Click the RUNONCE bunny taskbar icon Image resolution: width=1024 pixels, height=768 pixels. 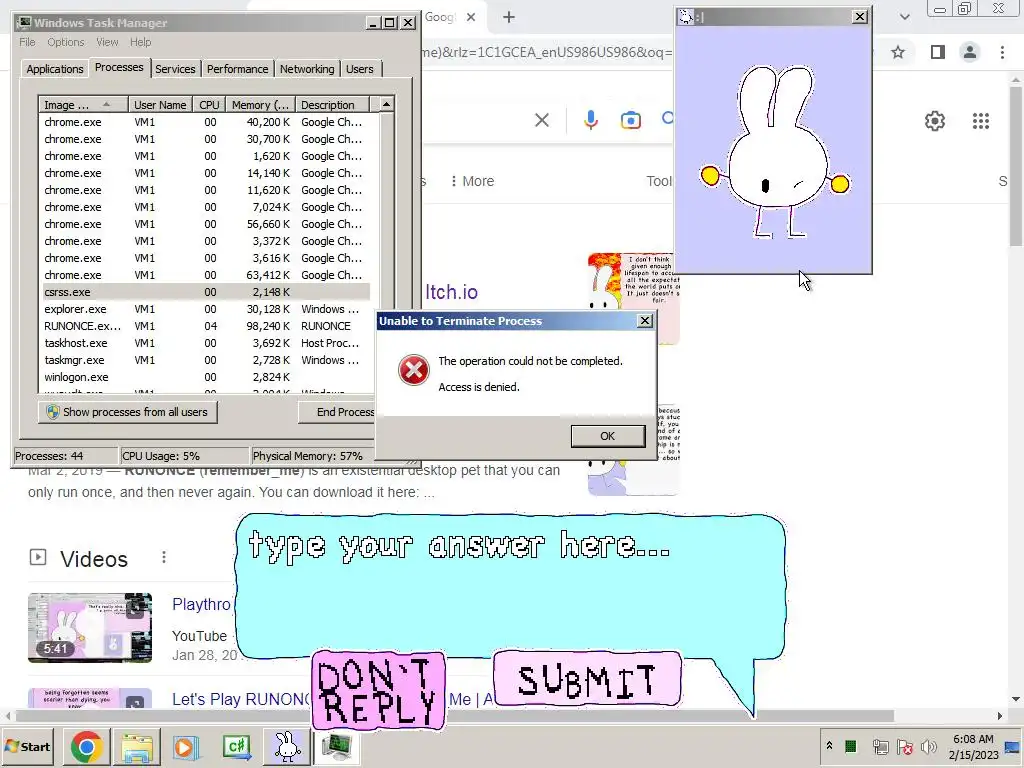coord(287,746)
